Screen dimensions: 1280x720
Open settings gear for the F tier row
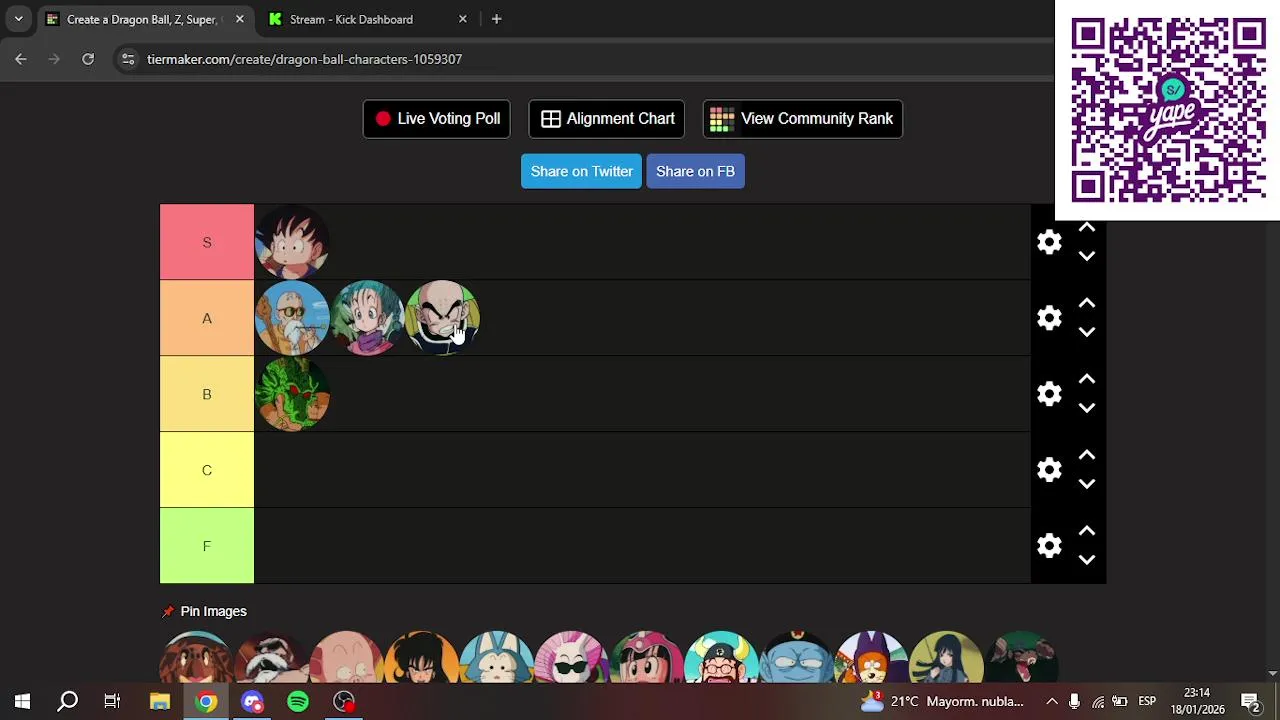tap(1049, 546)
